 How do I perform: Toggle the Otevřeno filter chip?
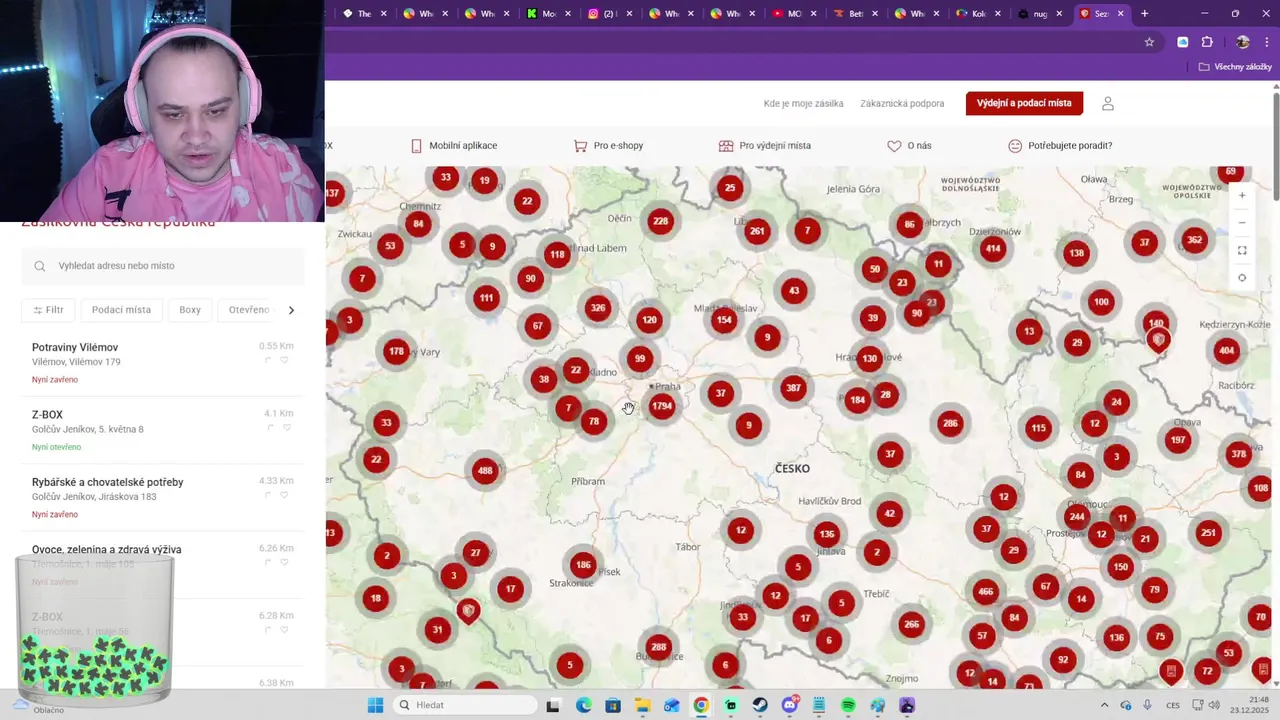(248, 310)
